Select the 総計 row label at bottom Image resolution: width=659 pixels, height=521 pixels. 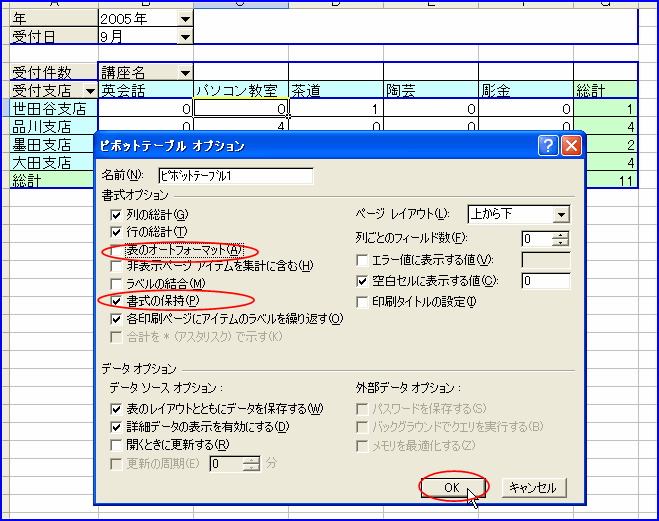tap(53, 180)
